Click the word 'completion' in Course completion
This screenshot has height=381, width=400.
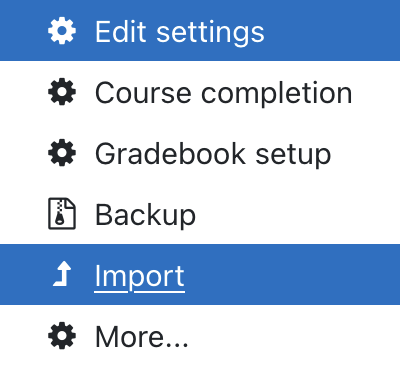277,94
